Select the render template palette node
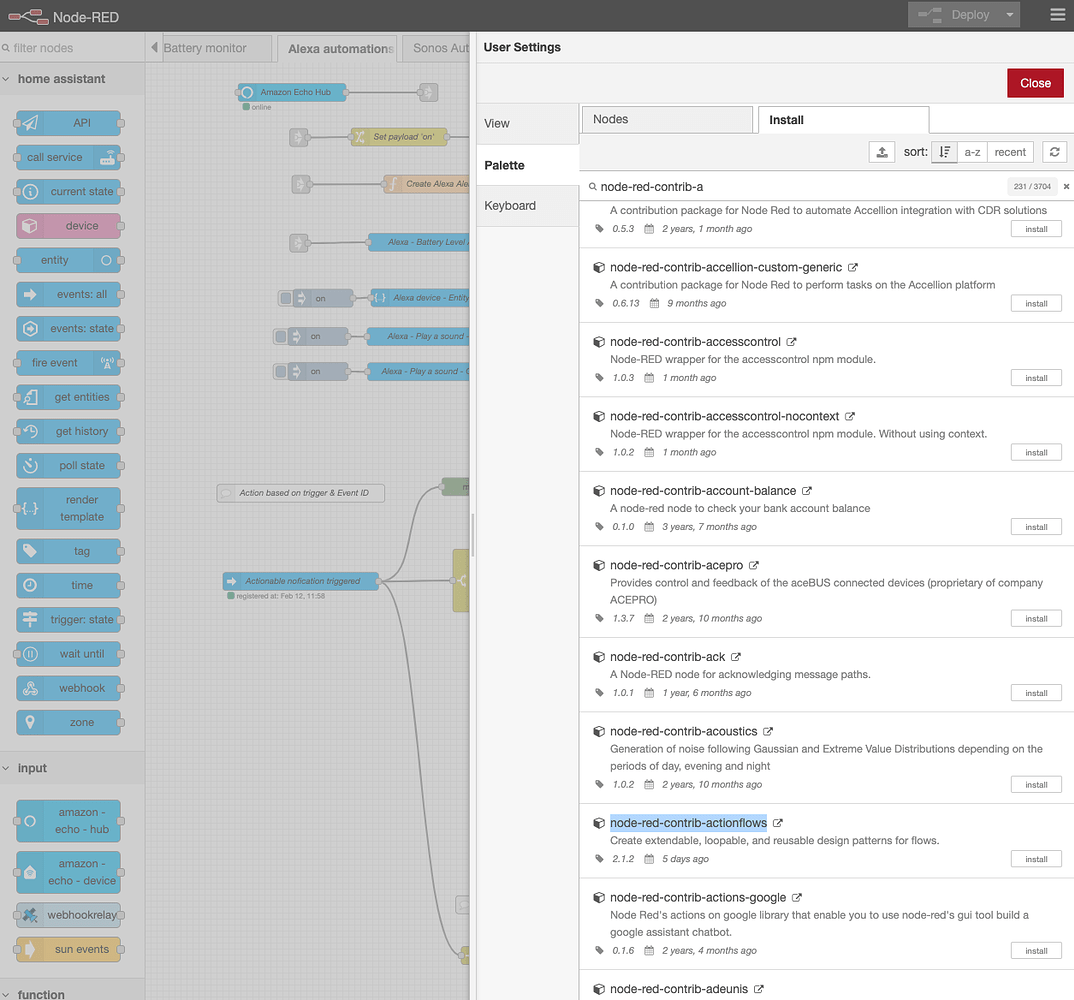This screenshot has width=1074, height=1000. 68,508
